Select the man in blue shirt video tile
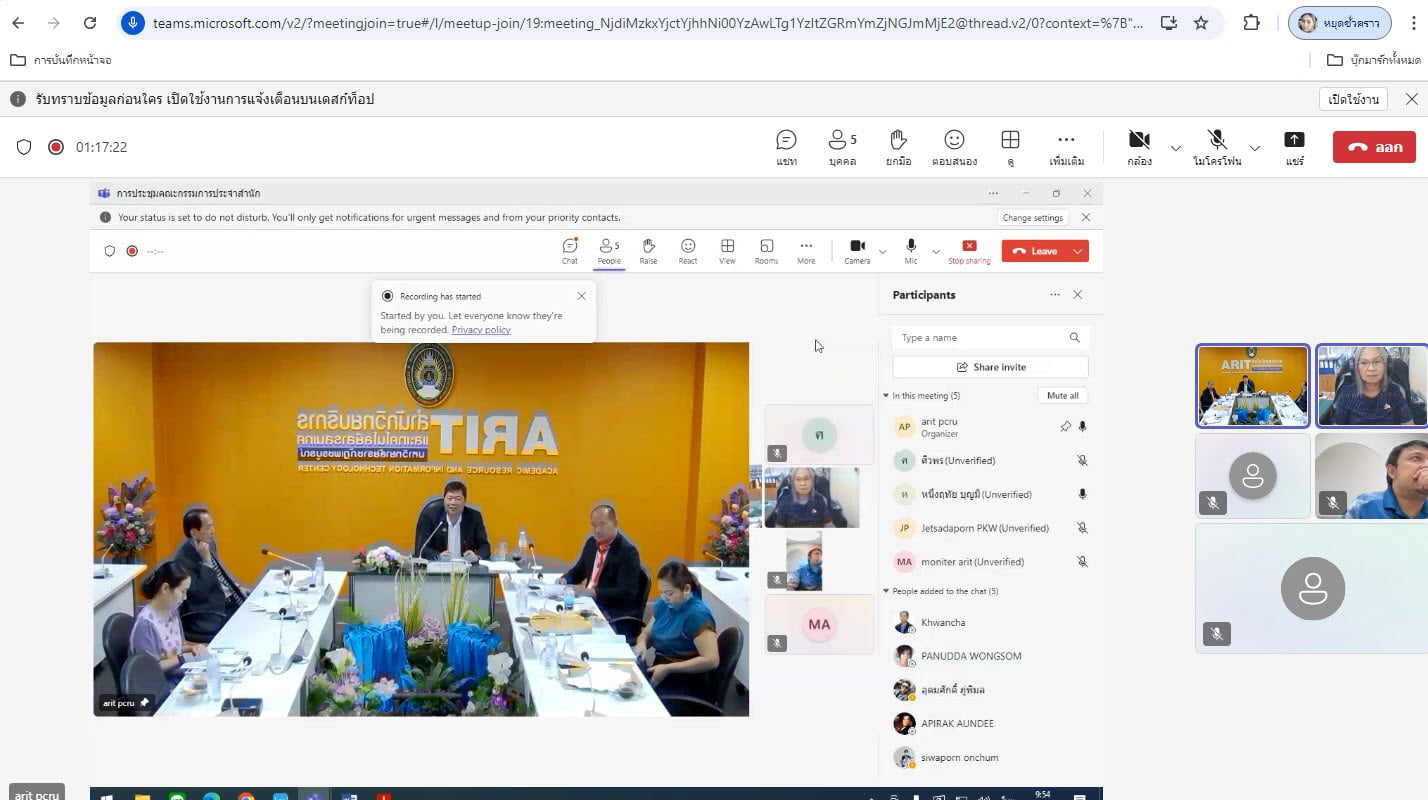This screenshot has width=1428, height=800. click(x=1371, y=476)
